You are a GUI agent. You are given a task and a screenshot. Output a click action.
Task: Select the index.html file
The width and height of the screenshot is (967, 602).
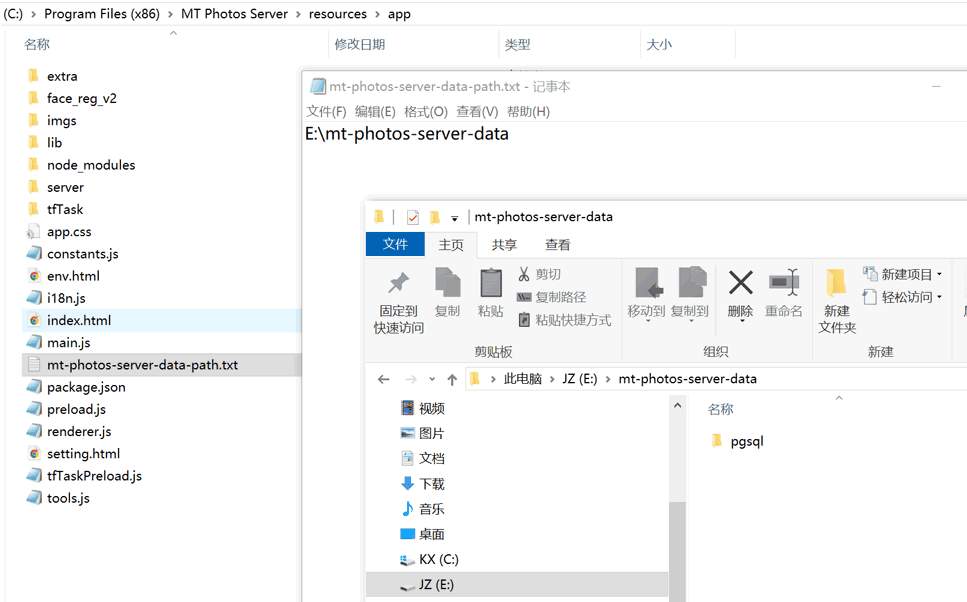pos(78,321)
